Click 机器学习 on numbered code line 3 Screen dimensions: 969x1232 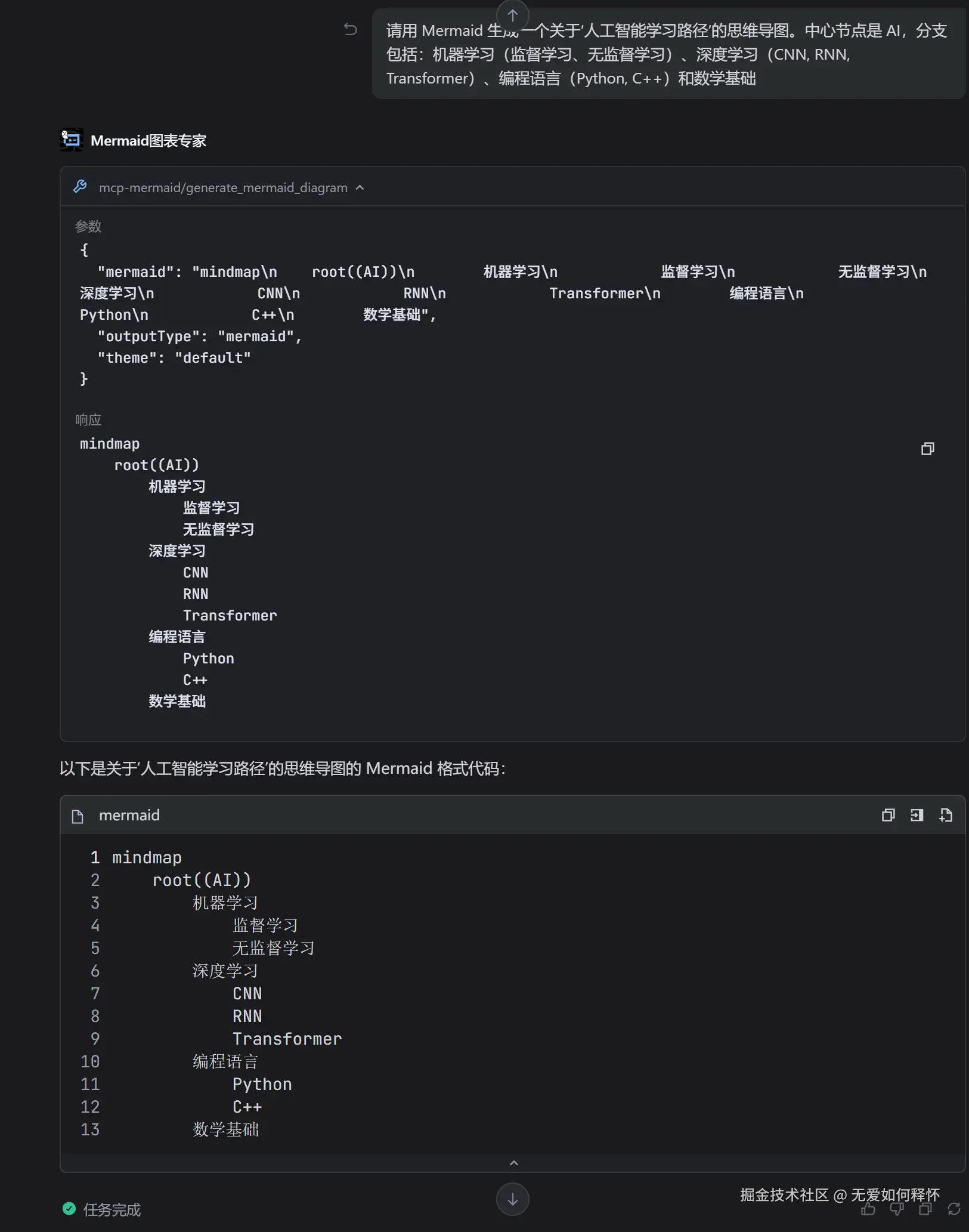point(225,903)
